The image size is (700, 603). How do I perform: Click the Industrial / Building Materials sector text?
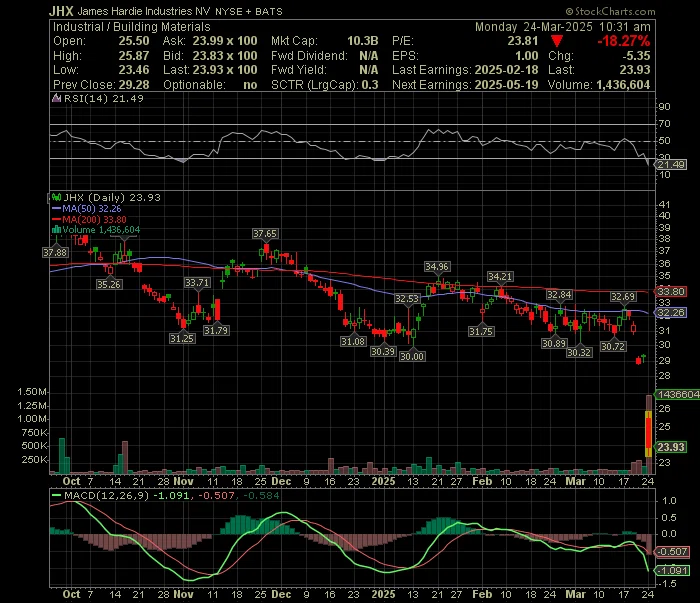(x=131, y=27)
